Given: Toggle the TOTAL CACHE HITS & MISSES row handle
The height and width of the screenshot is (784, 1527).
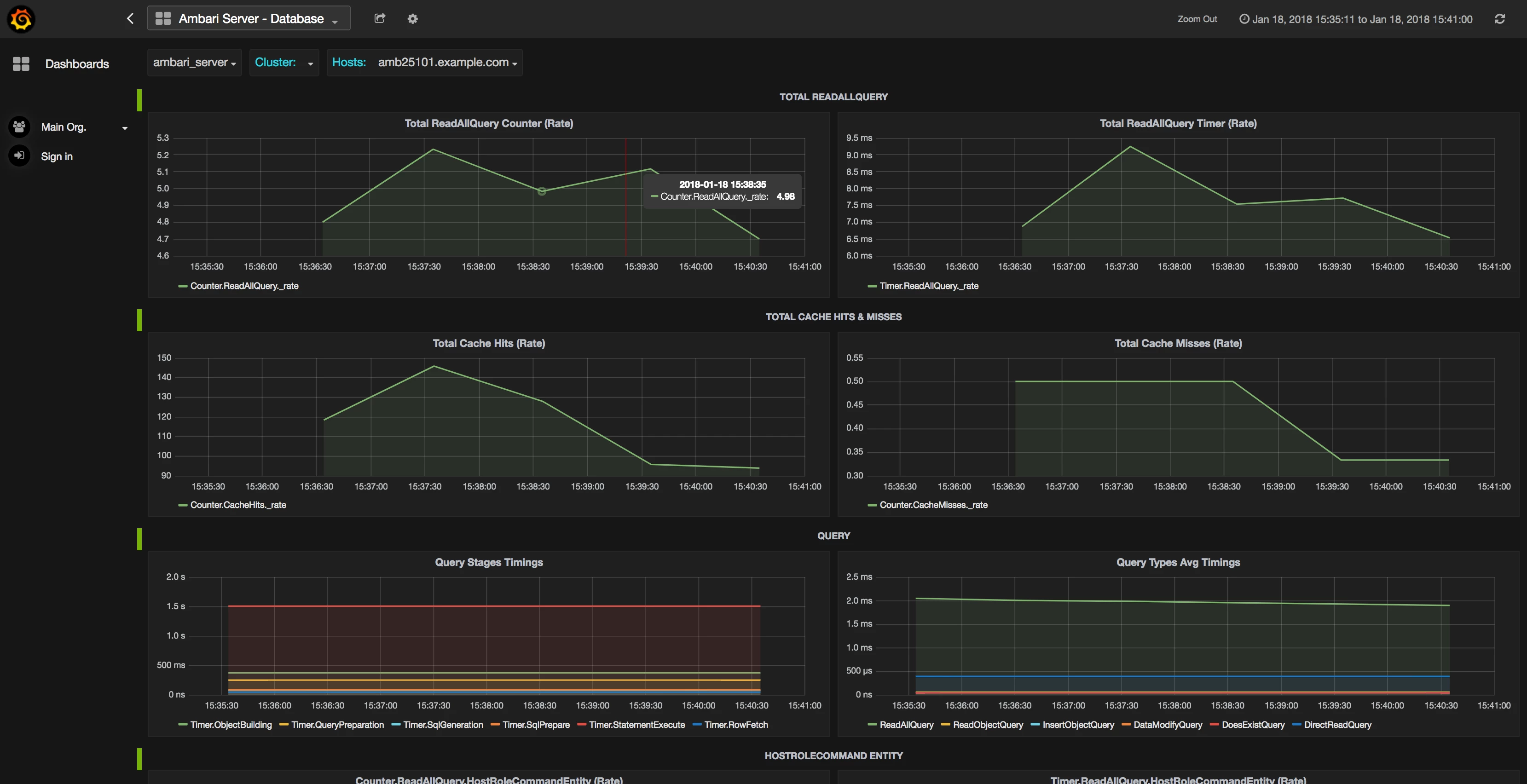Looking at the screenshot, I should 139,320.
